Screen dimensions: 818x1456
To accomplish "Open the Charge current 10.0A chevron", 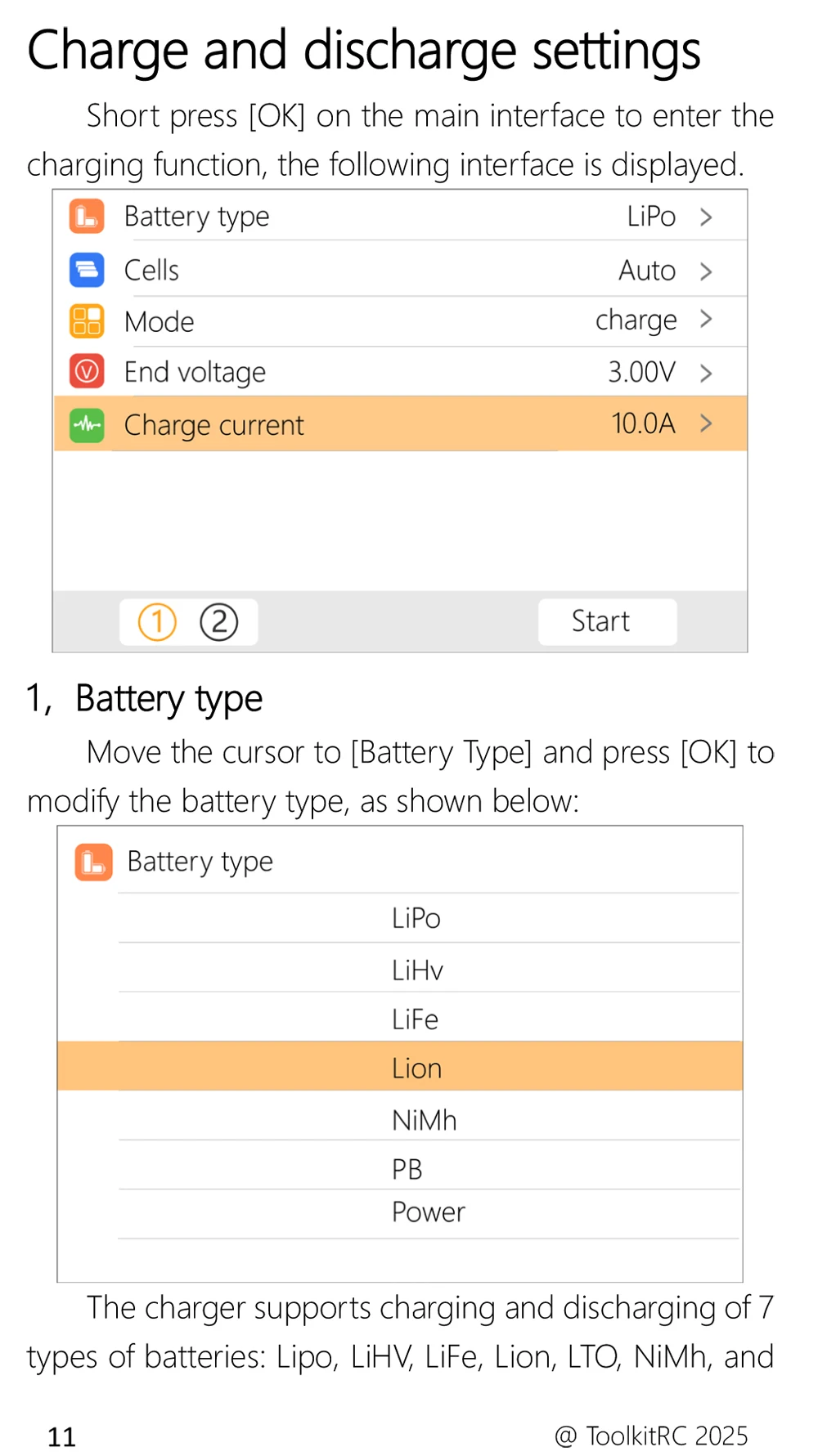I will tap(706, 423).
